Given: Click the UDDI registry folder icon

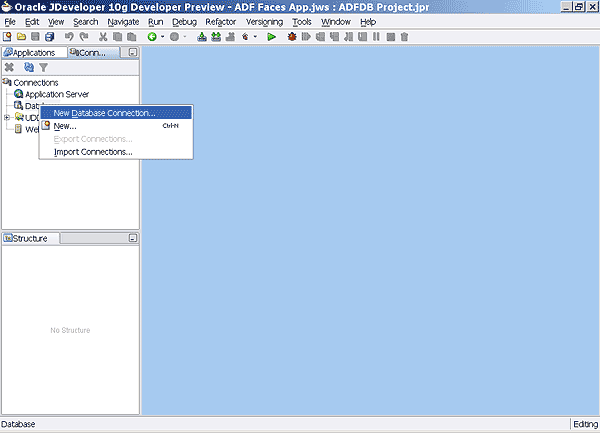Looking at the screenshot, I should [x=19, y=117].
